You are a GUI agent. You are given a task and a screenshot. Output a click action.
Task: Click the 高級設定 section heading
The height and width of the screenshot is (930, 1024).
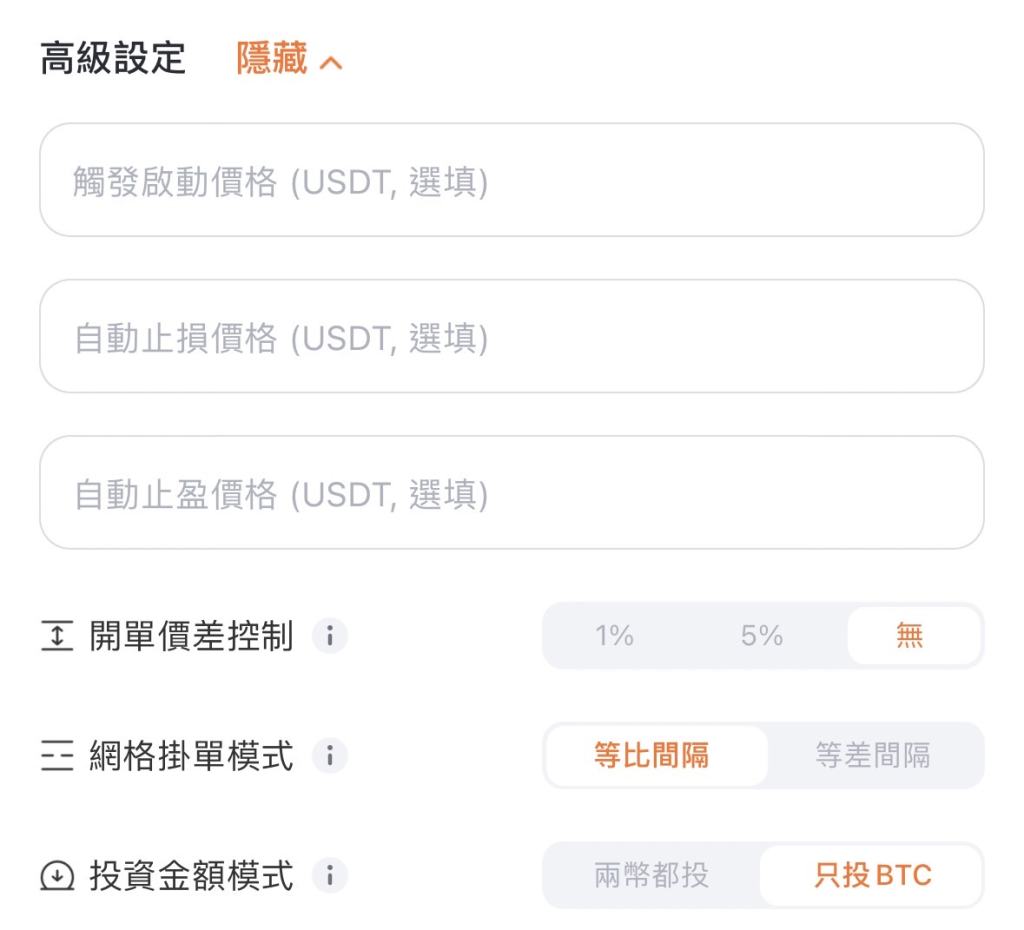click(113, 60)
